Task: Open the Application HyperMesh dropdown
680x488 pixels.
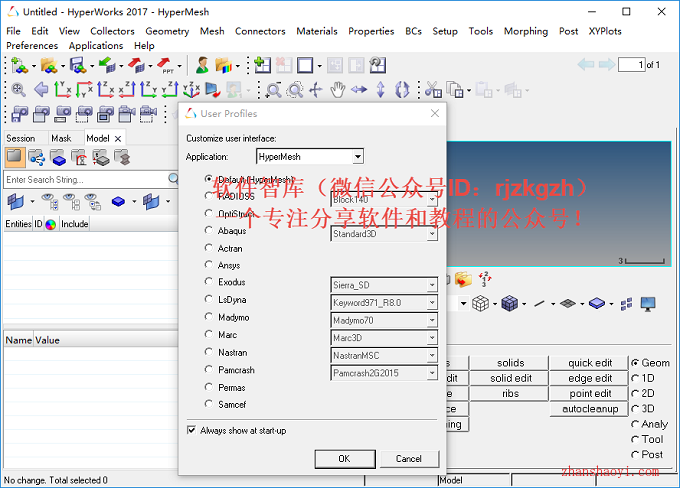Action: click(357, 157)
